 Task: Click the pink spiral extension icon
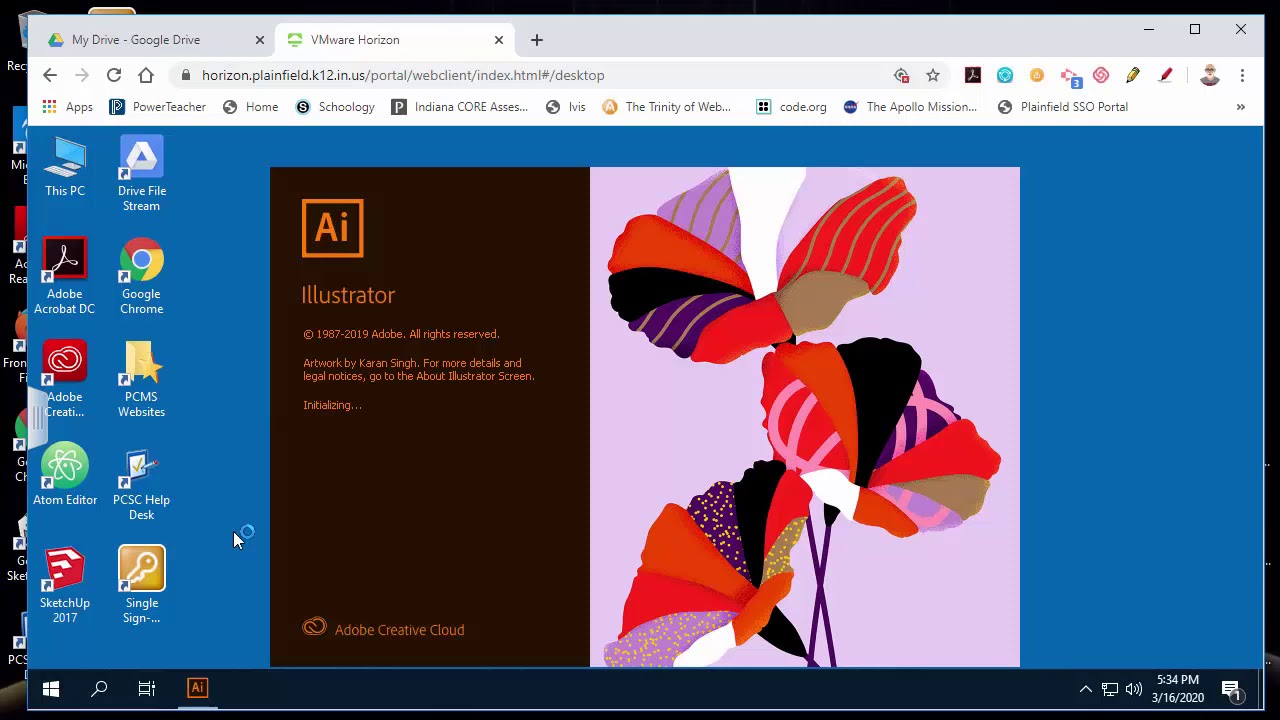pos(1101,75)
